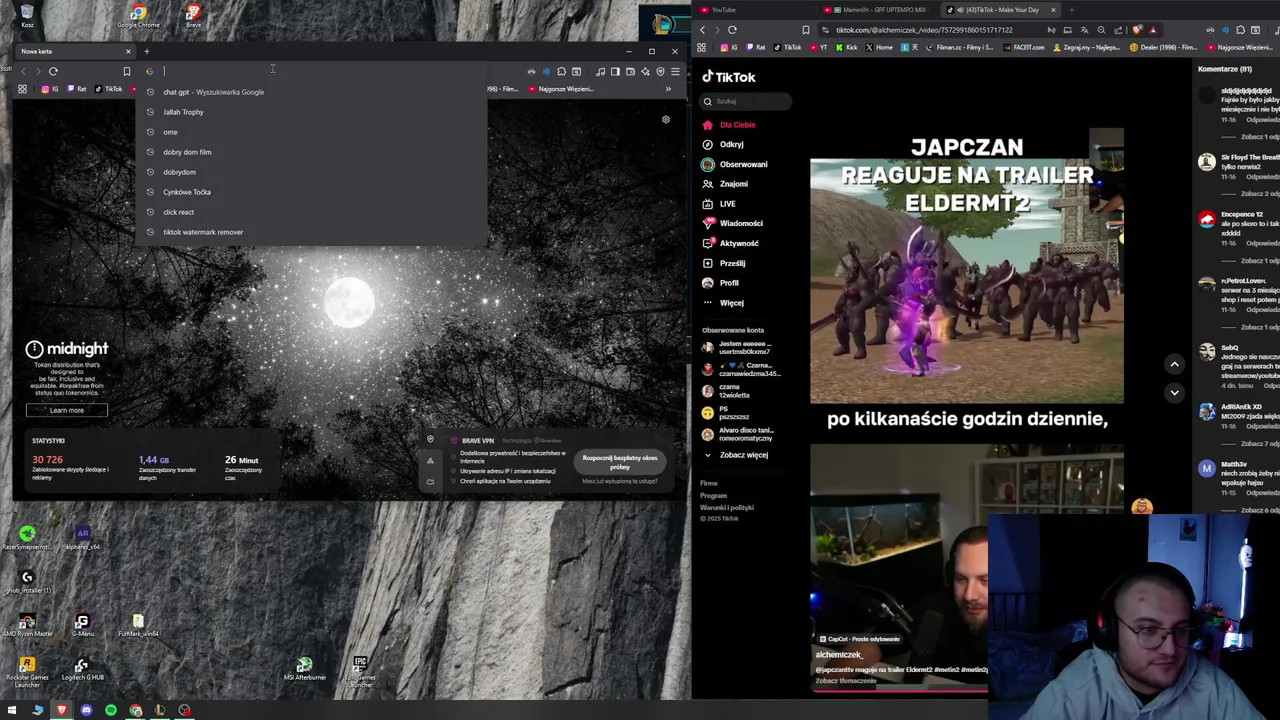Close the TikTok Make Your Day tab

coord(1053,10)
